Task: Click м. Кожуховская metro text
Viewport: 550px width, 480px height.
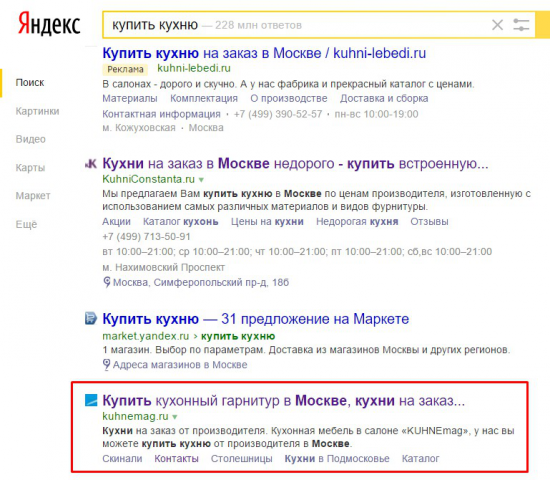Action: pyautogui.click(x=139, y=128)
